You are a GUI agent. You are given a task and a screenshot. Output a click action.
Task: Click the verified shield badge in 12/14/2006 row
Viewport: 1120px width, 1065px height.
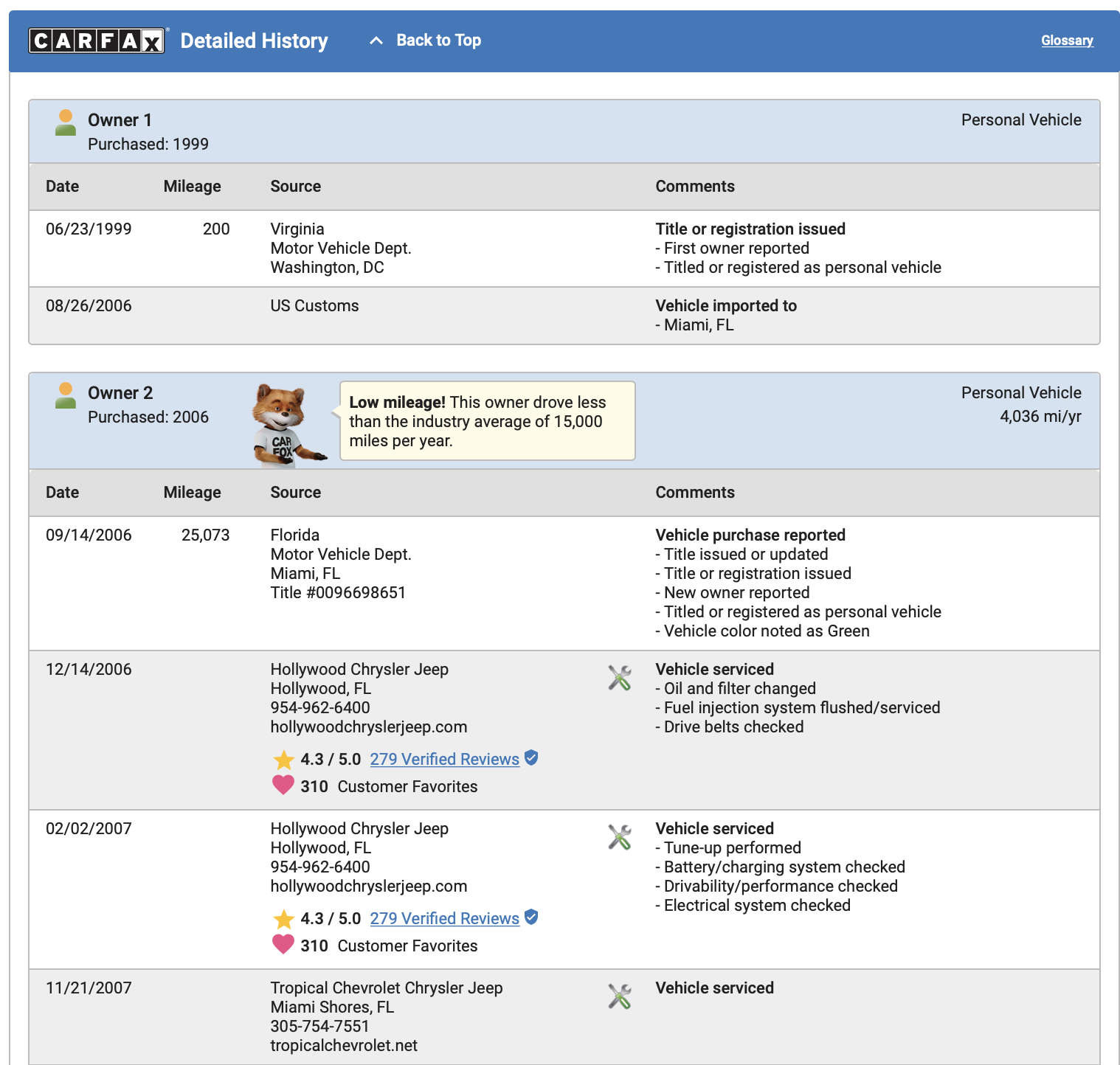pyautogui.click(x=531, y=757)
